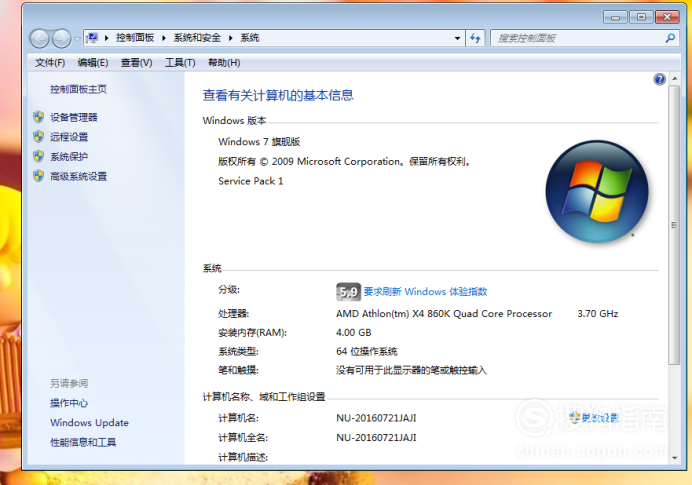Click the scroll up arrow of vertical scrollbar
The width and height of the screenshot is (692, 485).
(x=674, y=79)
